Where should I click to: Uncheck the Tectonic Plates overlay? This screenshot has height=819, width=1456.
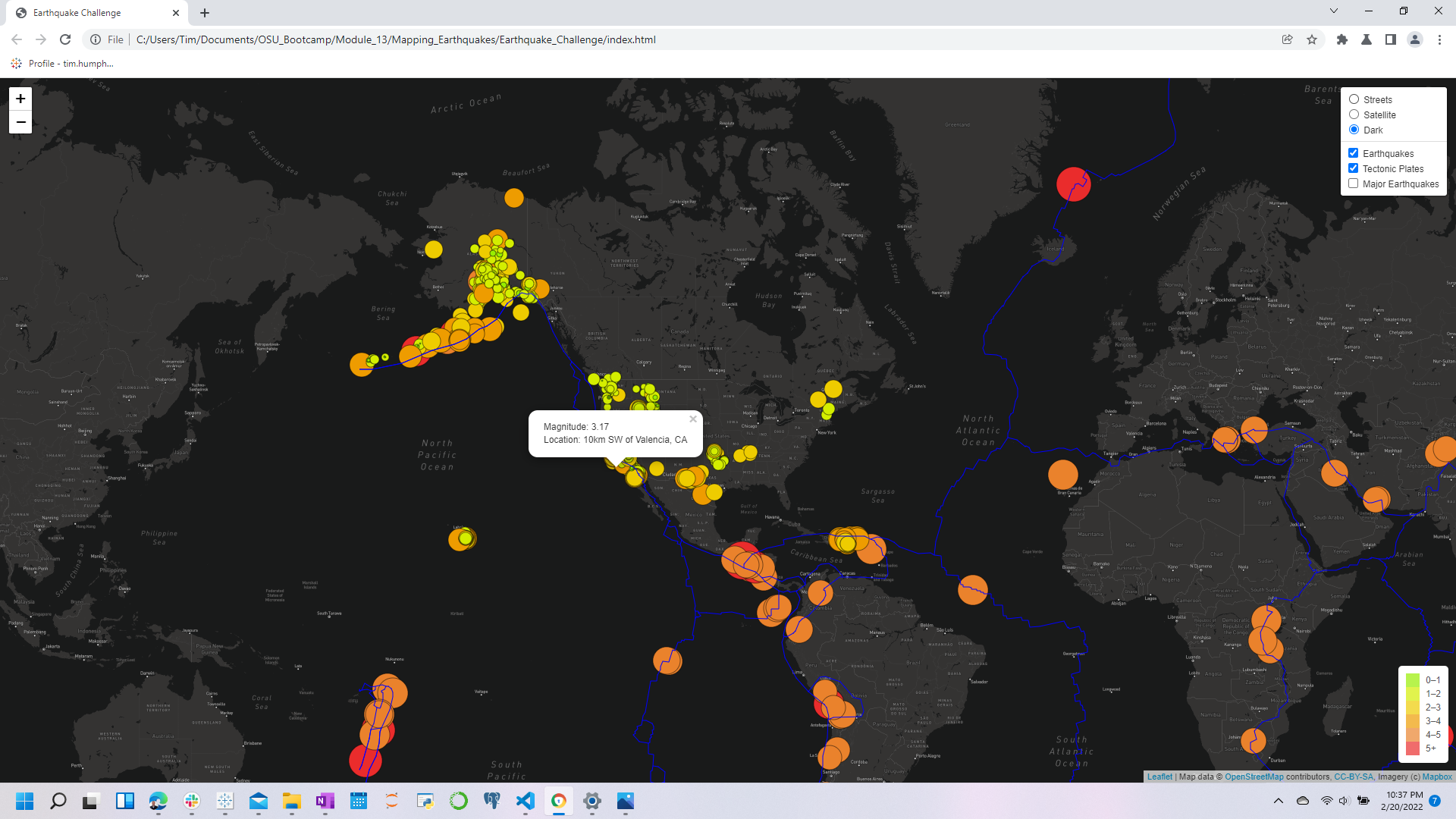click(1353, 168)
